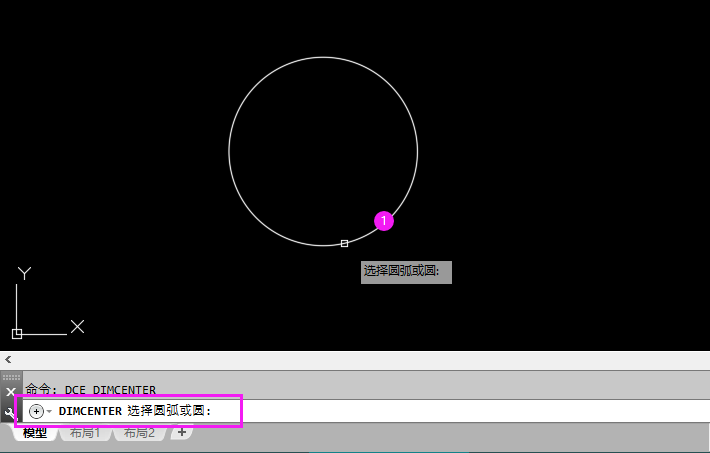Close the command line window
710x453 pixels.
11,391
